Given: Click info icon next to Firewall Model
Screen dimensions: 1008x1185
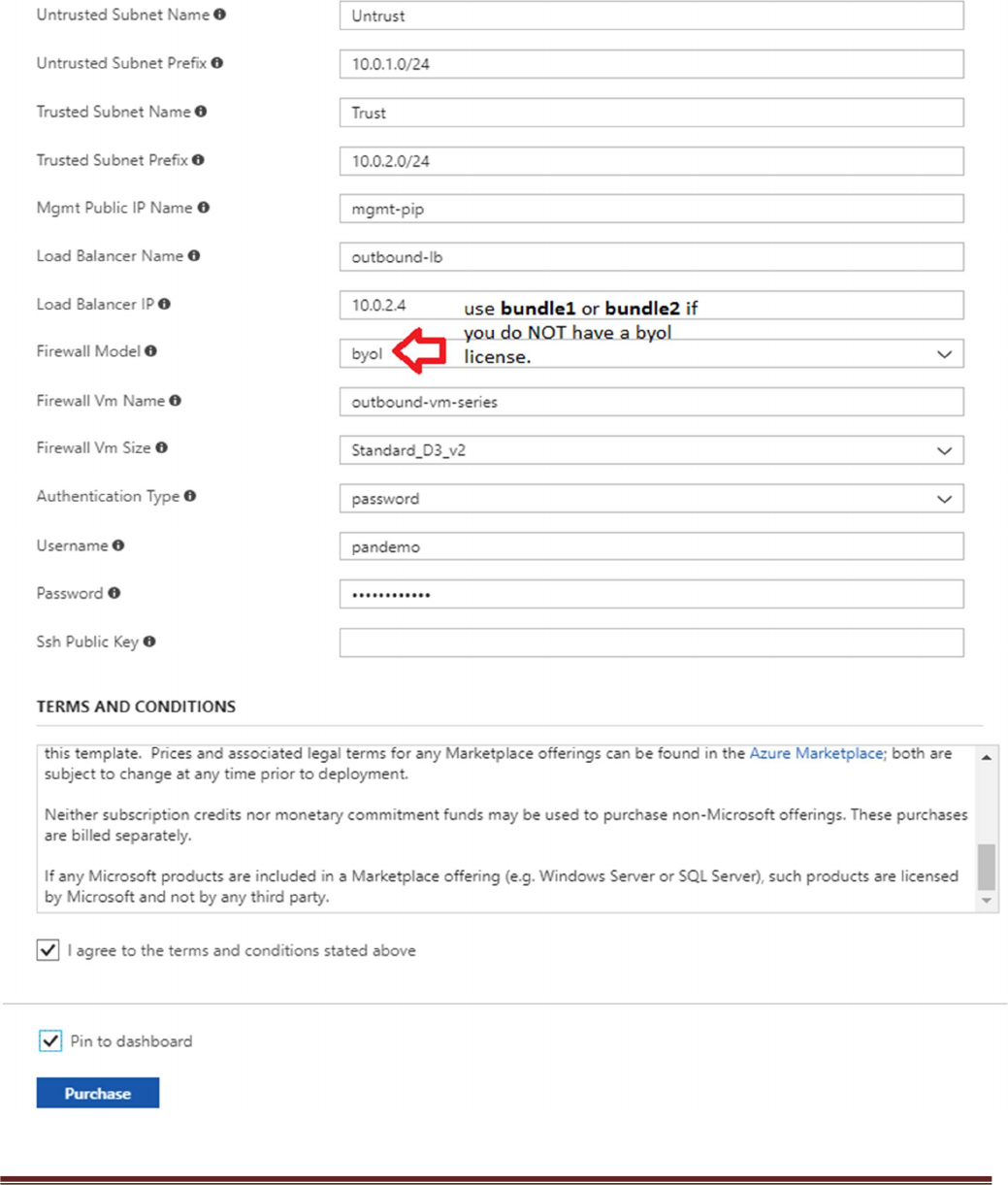Looking at the screenshot, I should pos(151,351).
